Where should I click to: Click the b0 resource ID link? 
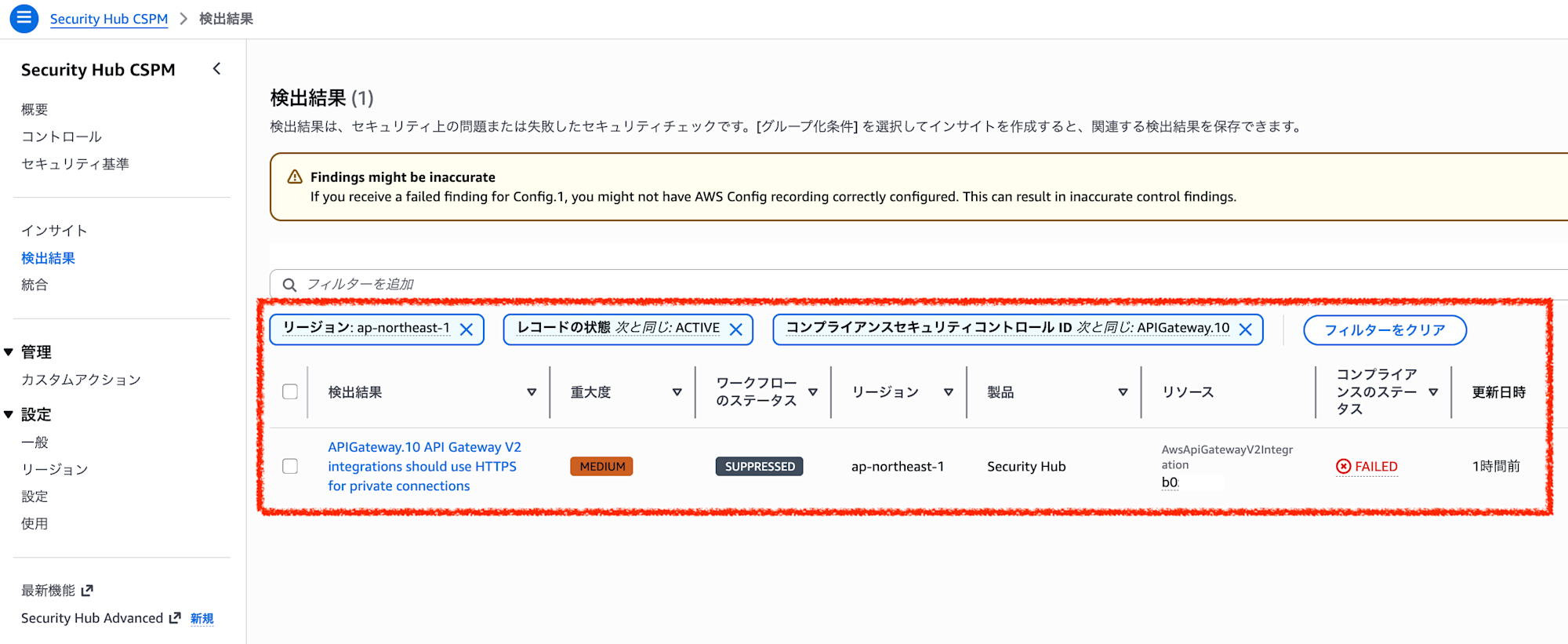(x=1170, y=482)
